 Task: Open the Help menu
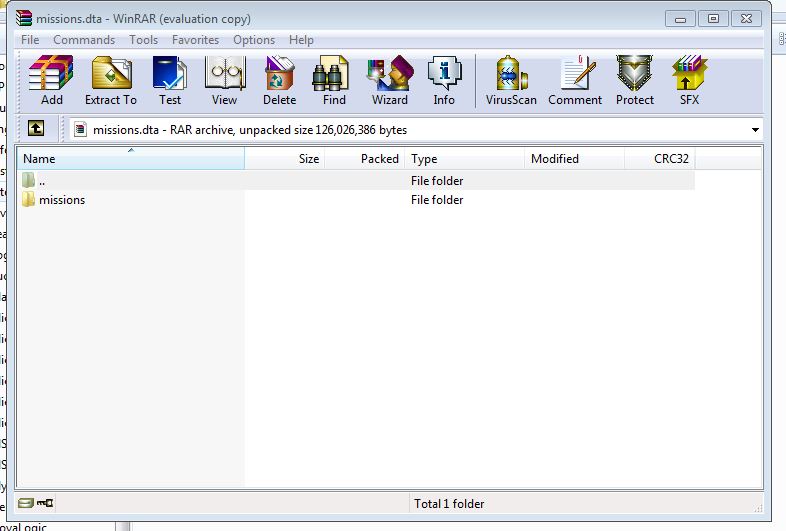point(301,40)
